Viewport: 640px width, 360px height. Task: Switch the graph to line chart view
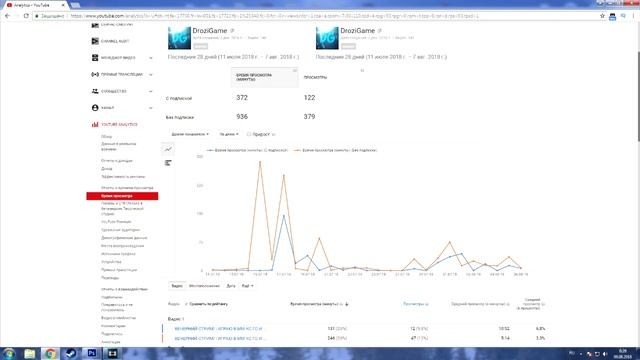[x=168, y=149]
